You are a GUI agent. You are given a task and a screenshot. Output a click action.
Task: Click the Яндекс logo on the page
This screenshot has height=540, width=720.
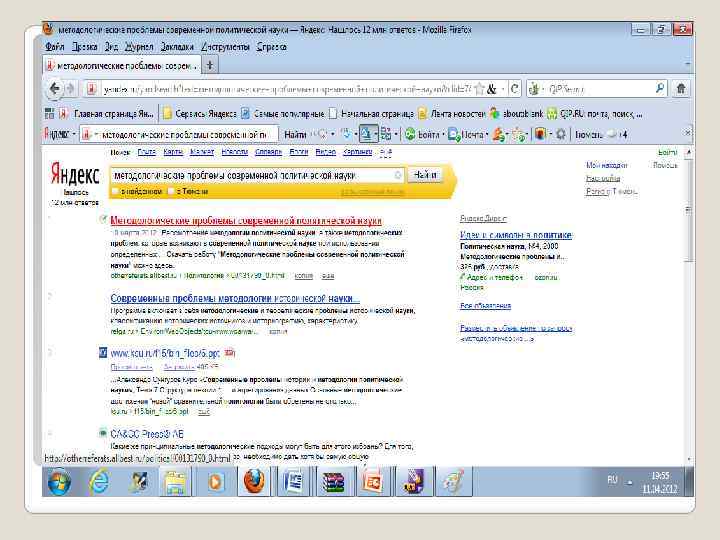pyautogui.click(x=74, y=174)
